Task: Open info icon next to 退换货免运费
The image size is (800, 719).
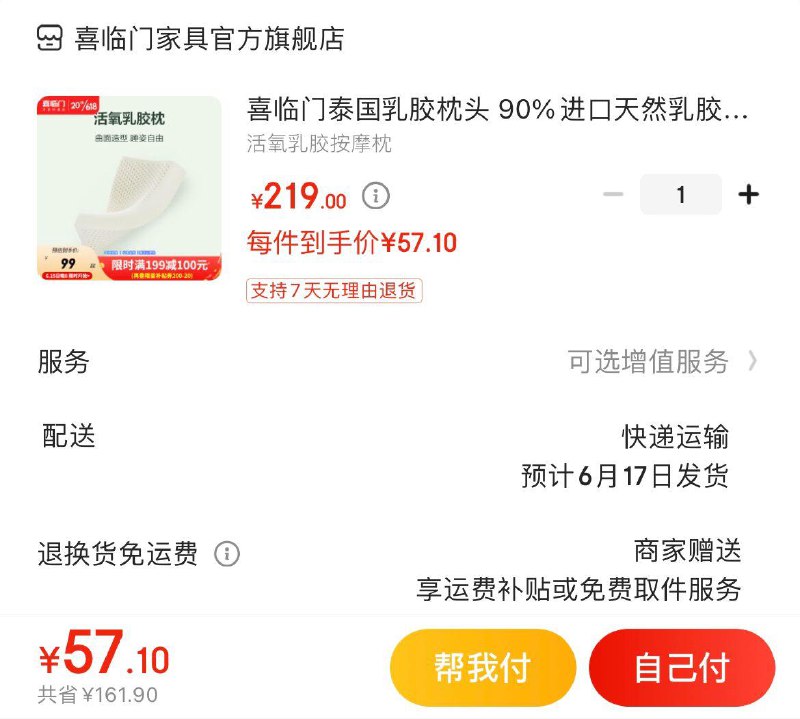Action: pos(227,554)
